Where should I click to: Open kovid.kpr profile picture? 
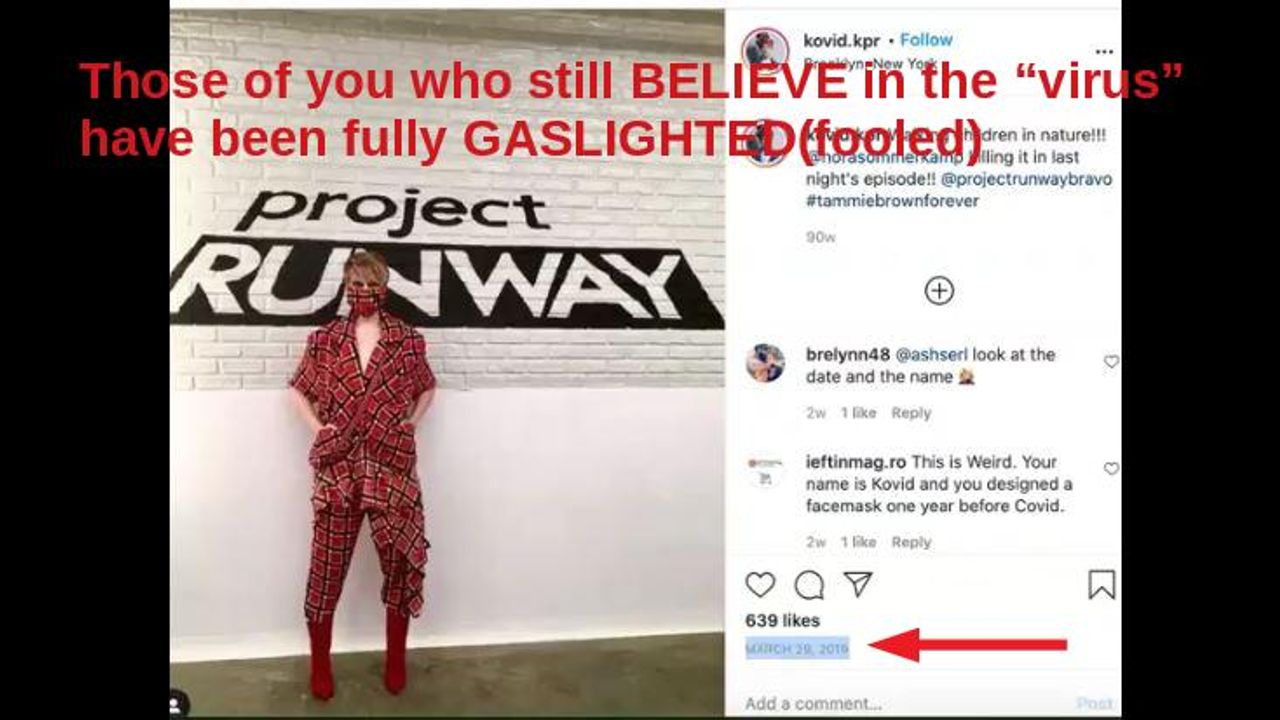coord(764,48)
